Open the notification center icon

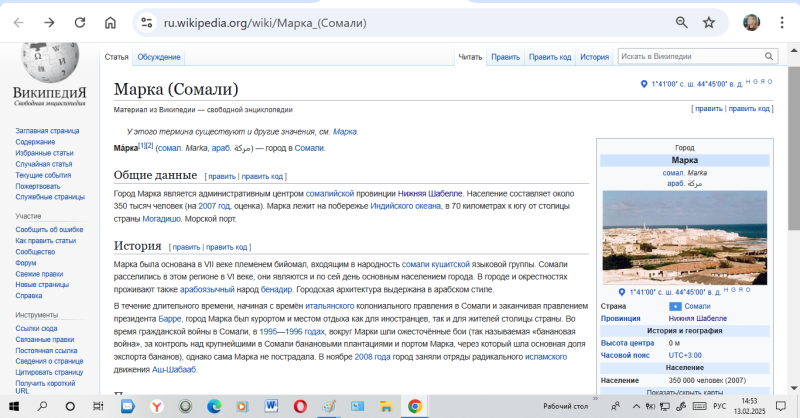[x=781, y=406]
